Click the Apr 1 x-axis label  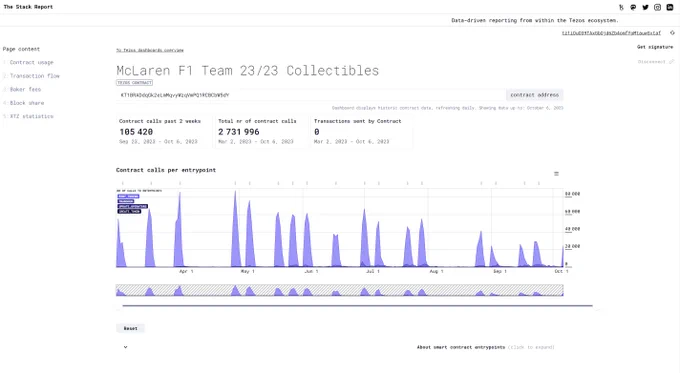(186, 271)
